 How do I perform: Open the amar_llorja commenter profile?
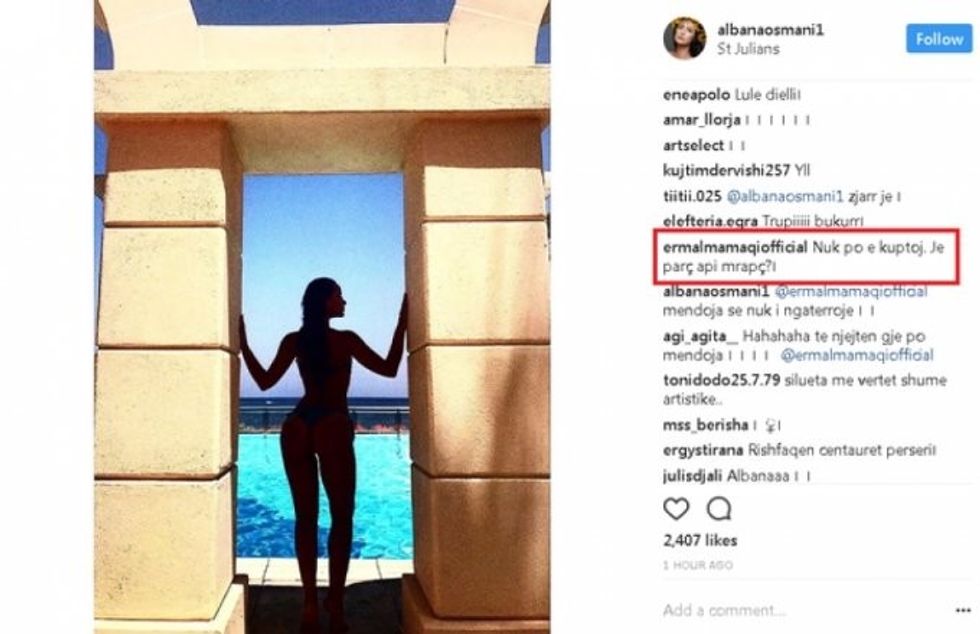[702, 120]
